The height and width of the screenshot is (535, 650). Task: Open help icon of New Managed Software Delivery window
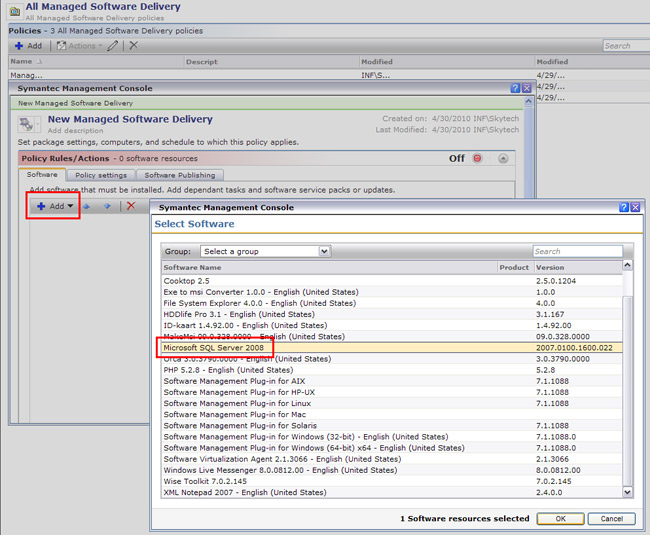515,88
